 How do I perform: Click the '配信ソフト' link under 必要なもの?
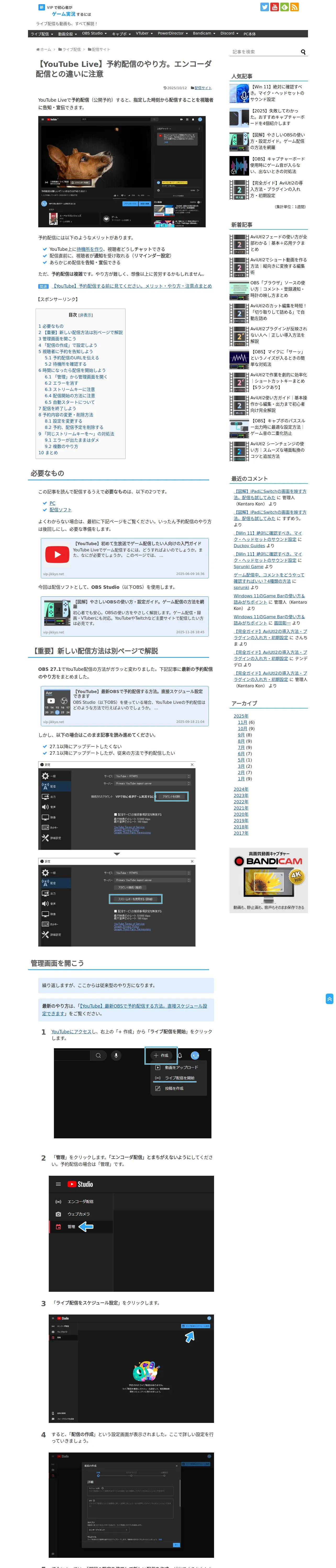(60, 510)
